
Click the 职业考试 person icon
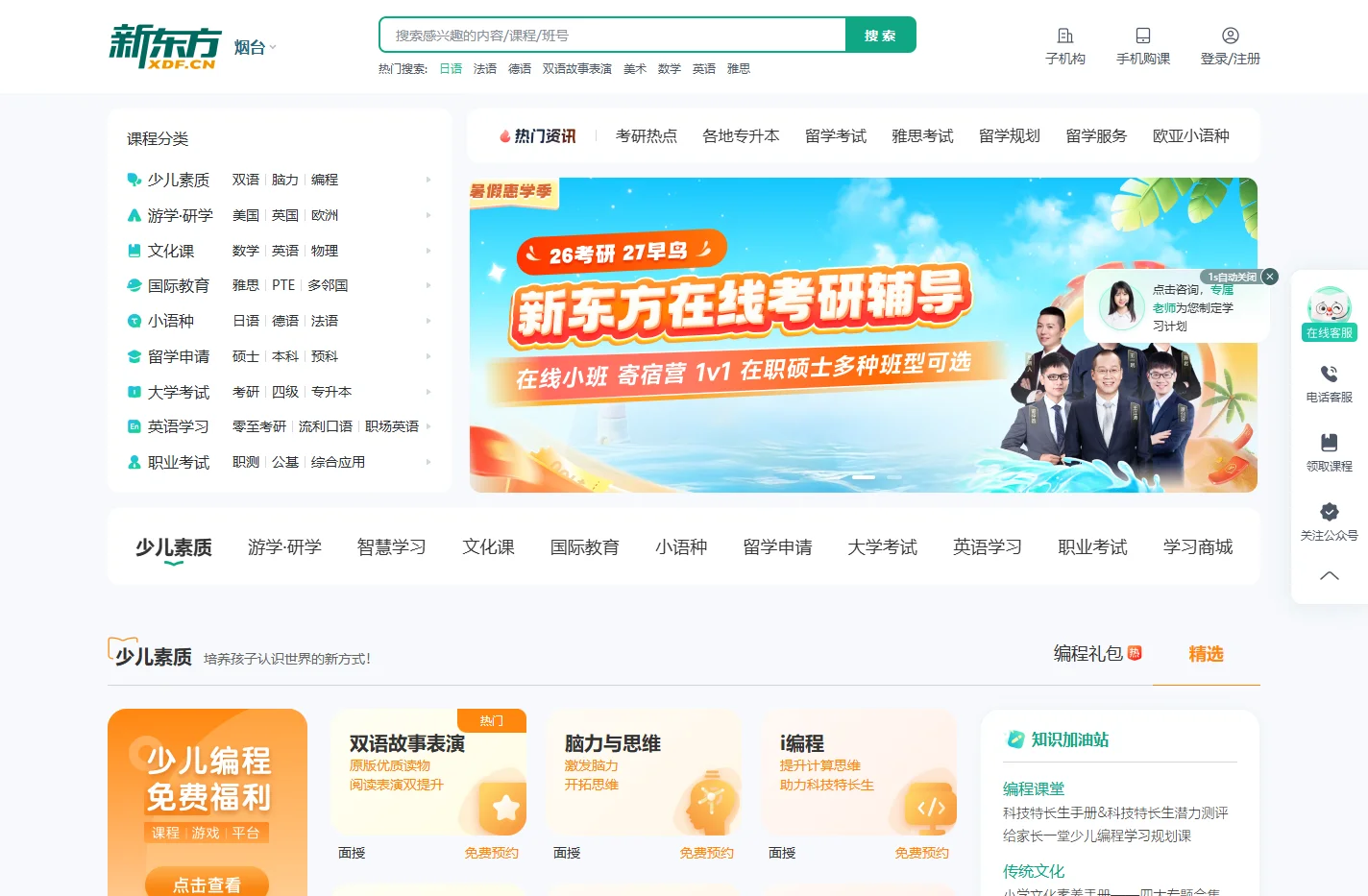134,462
